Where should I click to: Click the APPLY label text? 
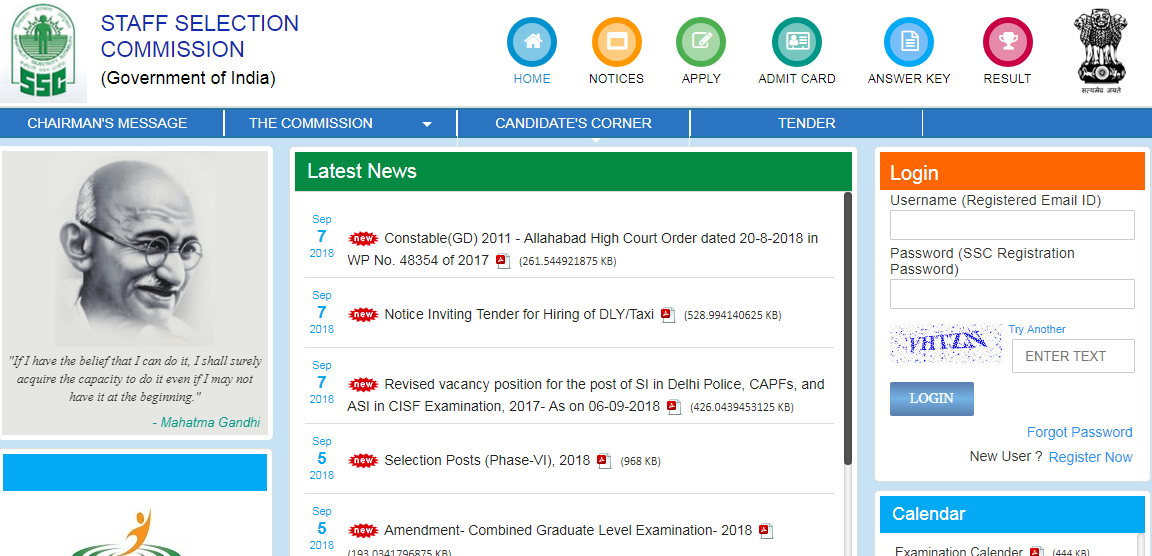[x=701, y=79]
